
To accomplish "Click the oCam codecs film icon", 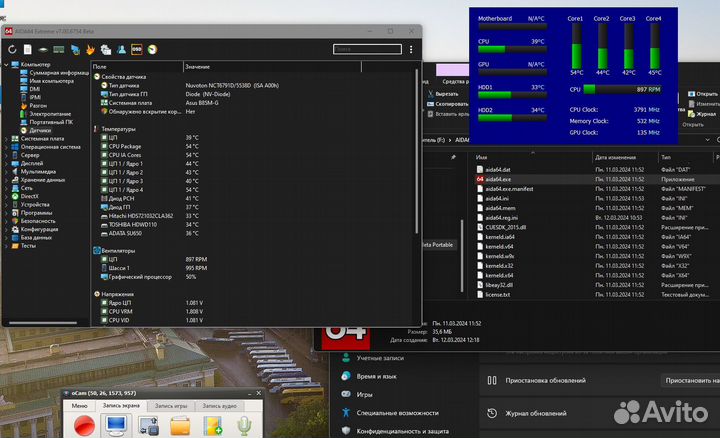I will 213,425.
